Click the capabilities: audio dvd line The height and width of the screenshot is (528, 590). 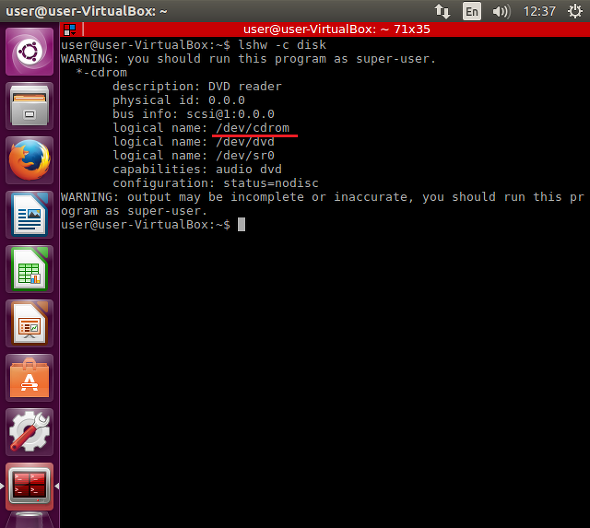197,169
